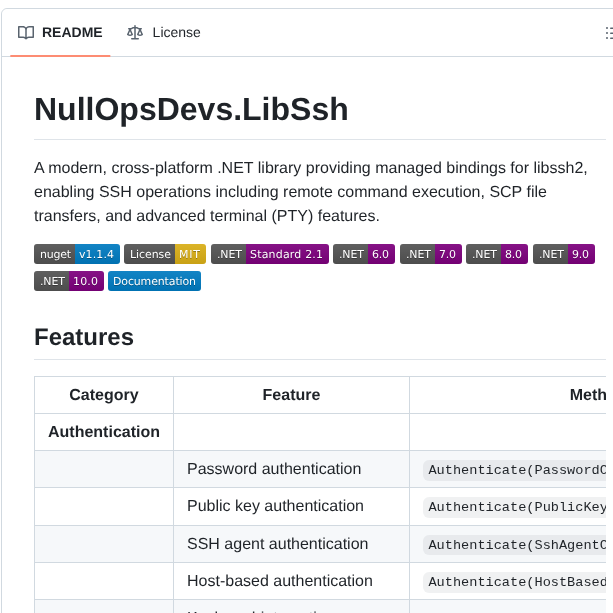Open the README tab
The width and height of the screenshot is (613, 613).
point(60,32)
